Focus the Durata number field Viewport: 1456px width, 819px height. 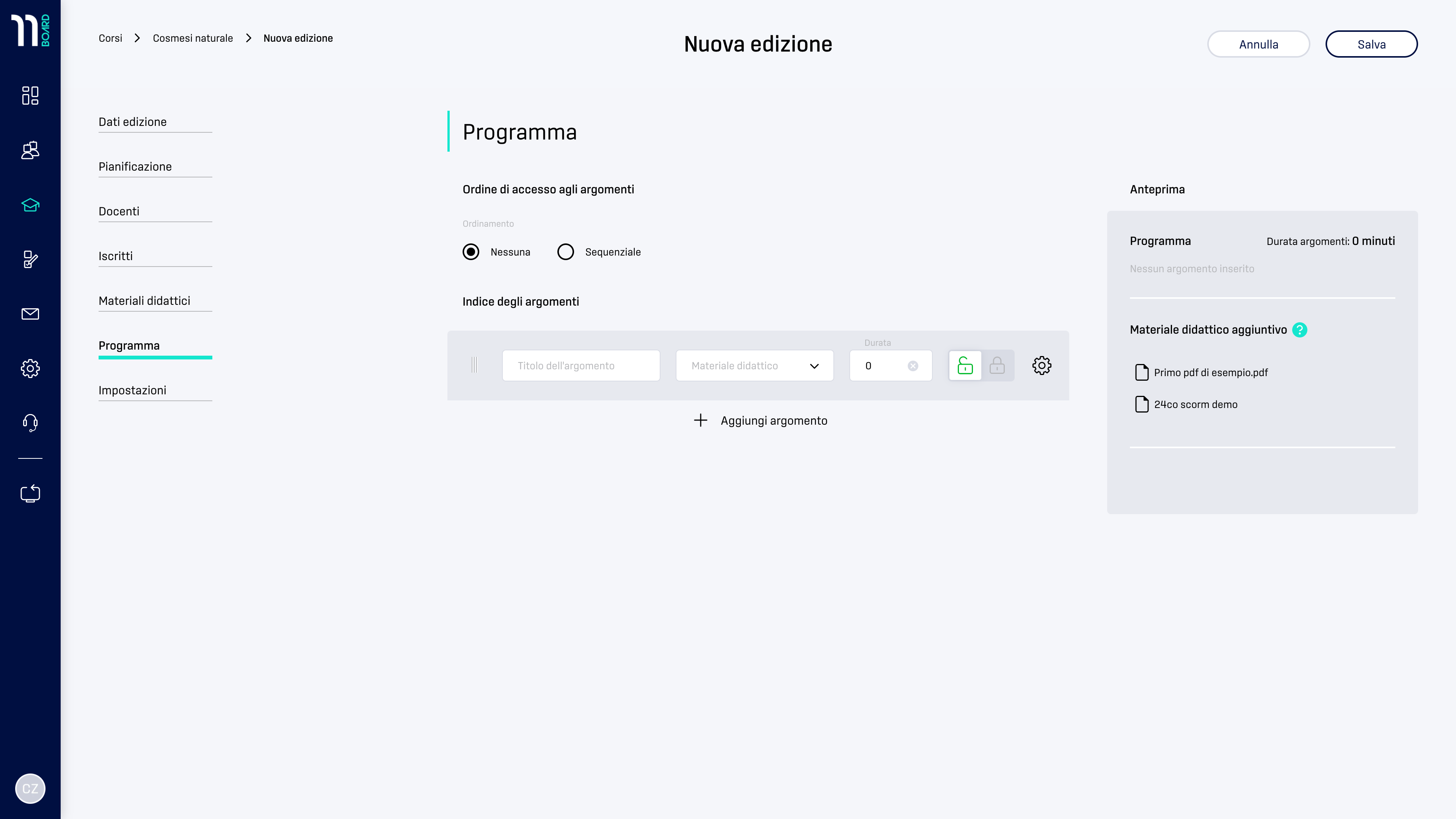click(x=890, y=366)
